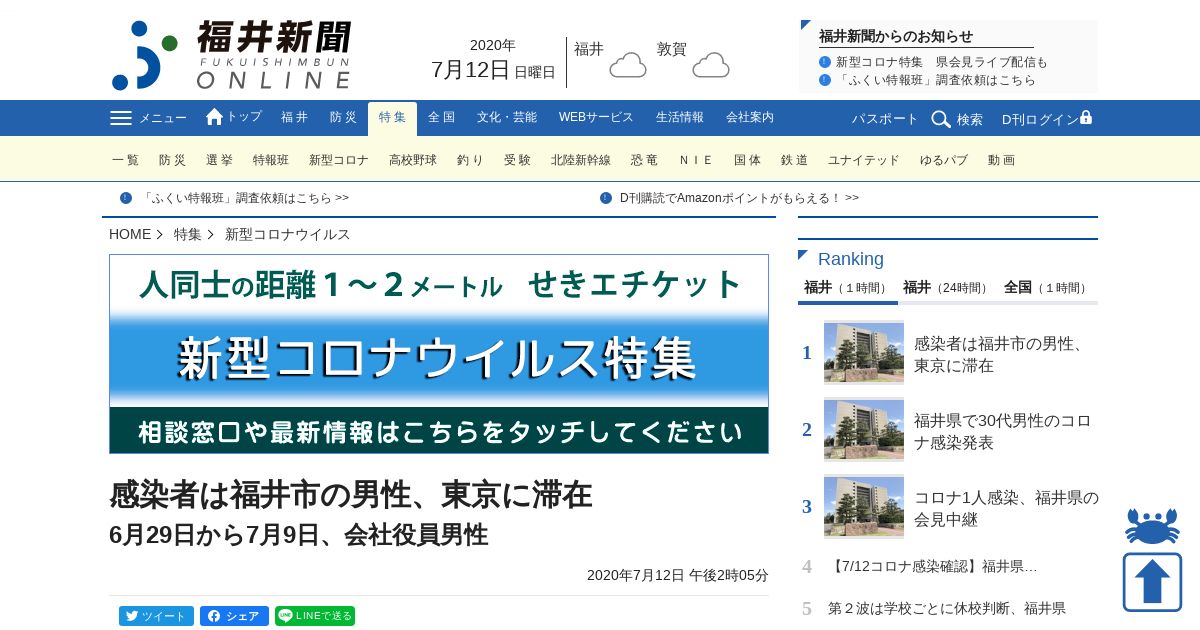The height and width of the screenshot is (630, 1200).
Task: Open the 福井 nav menu item
Action: pos(294,118)
